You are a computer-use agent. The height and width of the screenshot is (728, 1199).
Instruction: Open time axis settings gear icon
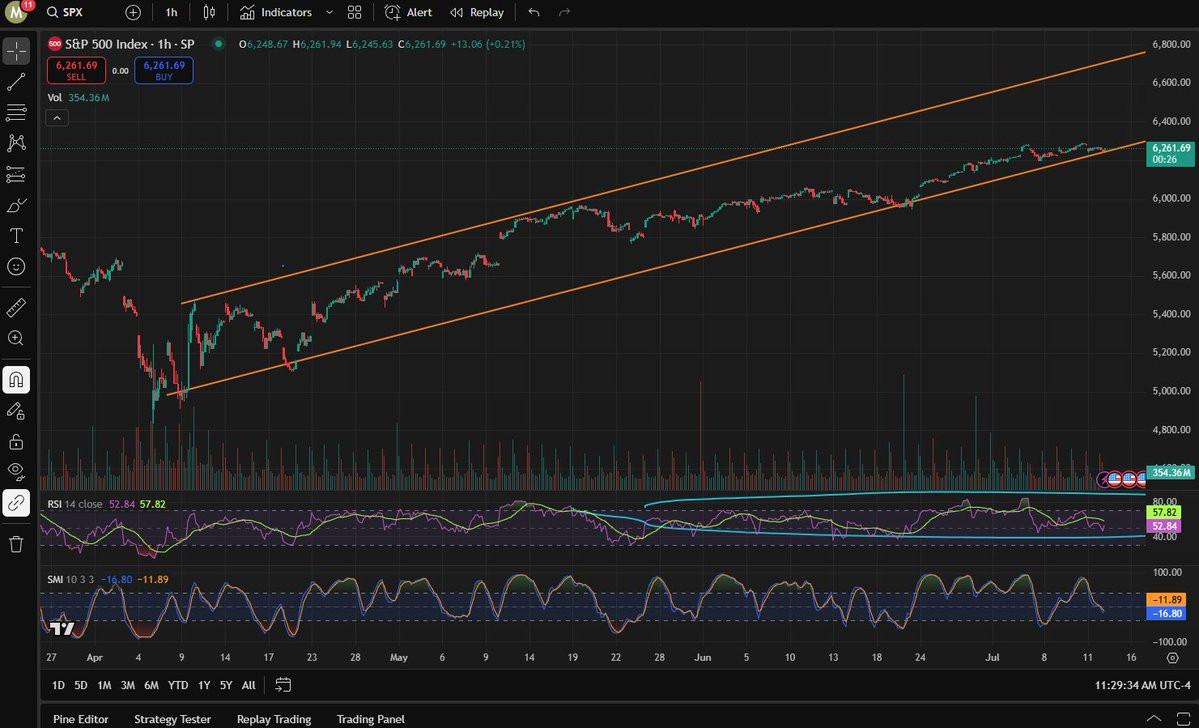pyautogui.click(x=1172, y=658)
